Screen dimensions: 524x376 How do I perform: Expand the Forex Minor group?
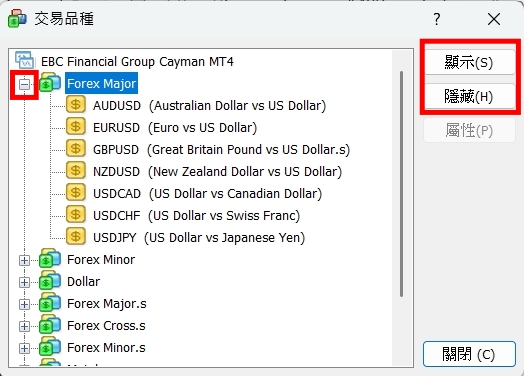click(x=24, y=261)
